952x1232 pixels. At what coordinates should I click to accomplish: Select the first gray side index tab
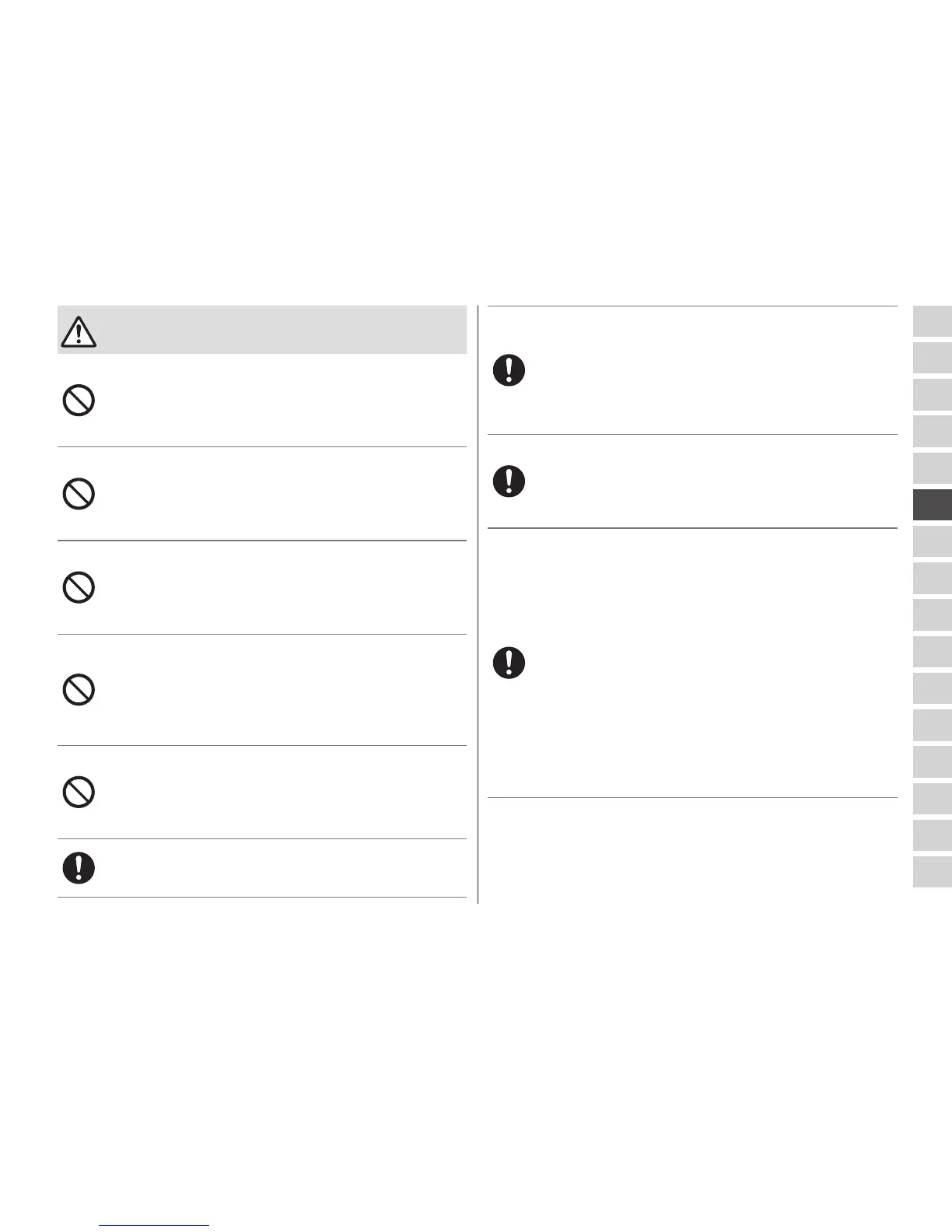point(933,321)
